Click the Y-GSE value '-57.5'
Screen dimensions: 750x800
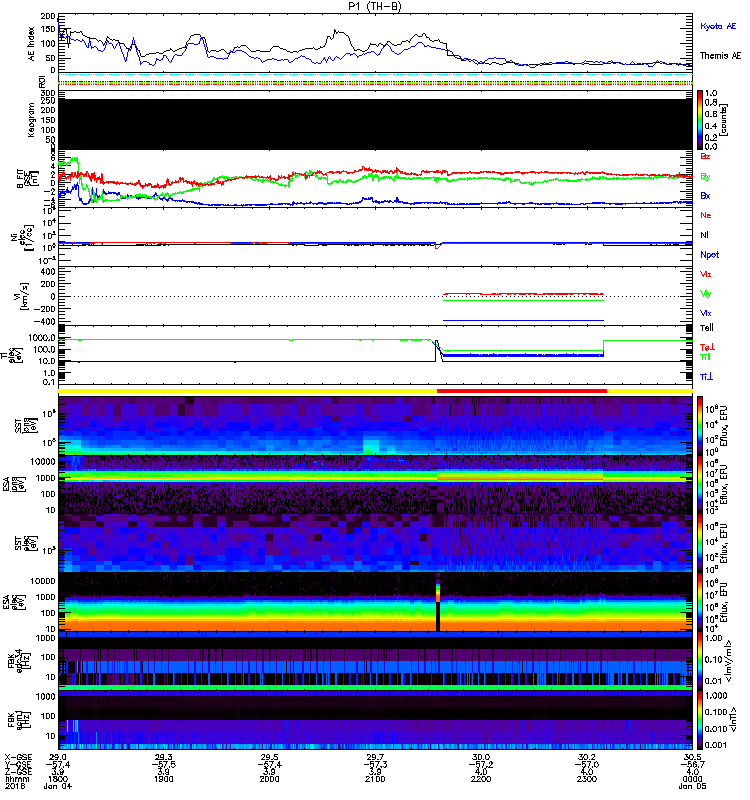point(164,765)
